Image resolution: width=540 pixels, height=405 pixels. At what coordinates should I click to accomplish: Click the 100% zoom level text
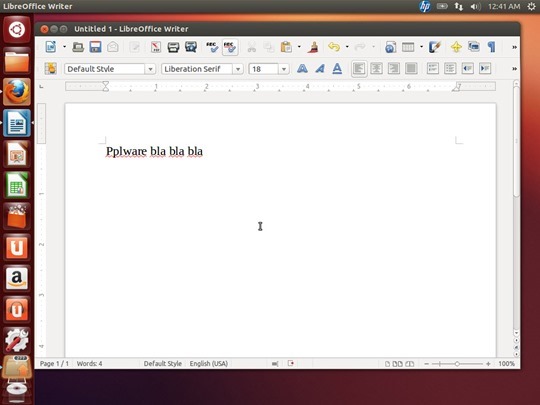click(x=506, y=364)
